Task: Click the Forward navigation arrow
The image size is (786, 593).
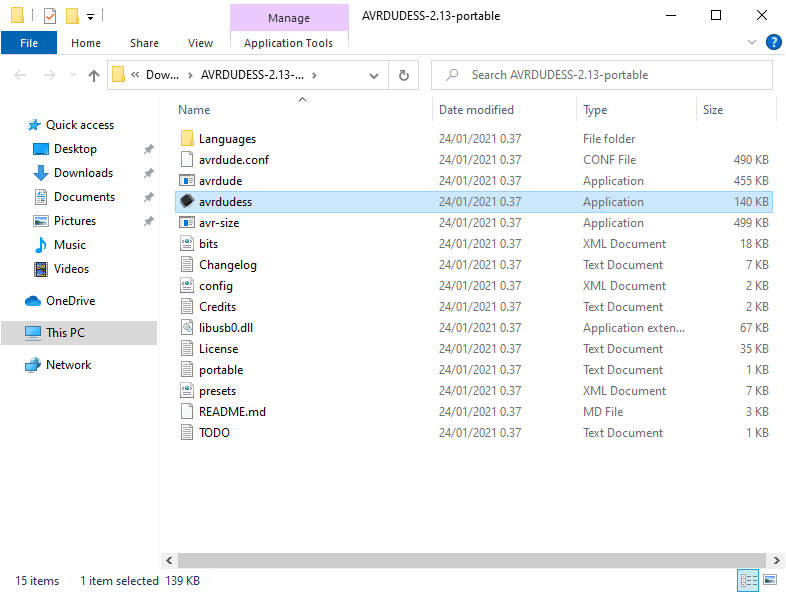Action: (50, 75)
